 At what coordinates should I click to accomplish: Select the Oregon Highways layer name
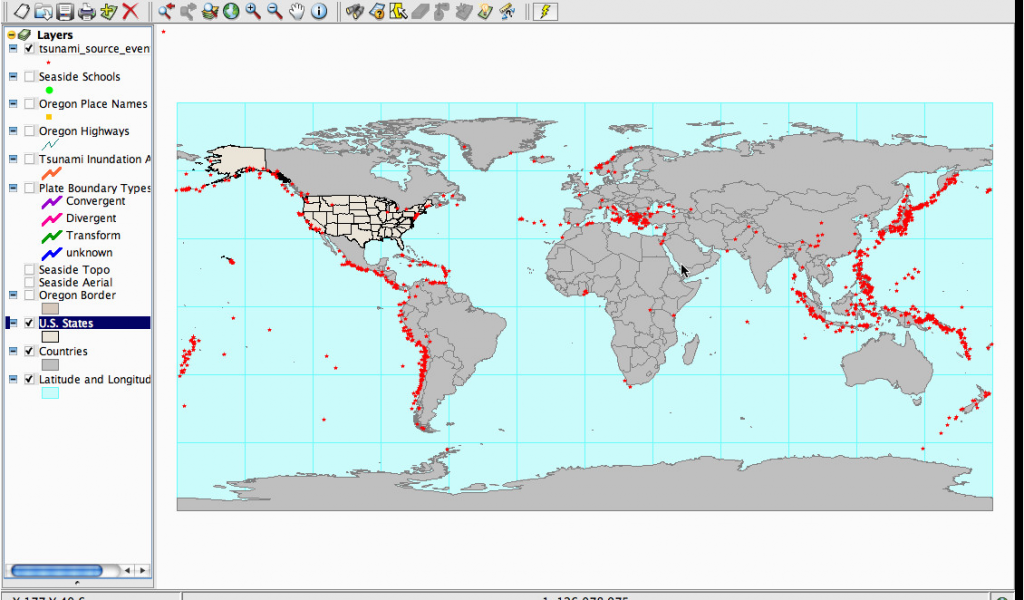coord(84,131)
